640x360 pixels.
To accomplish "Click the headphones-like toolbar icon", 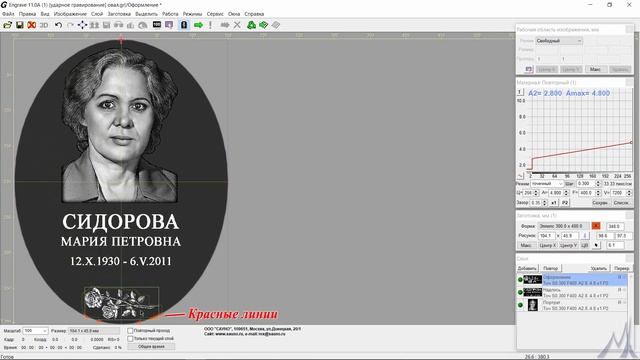I will tap(119, 25).
